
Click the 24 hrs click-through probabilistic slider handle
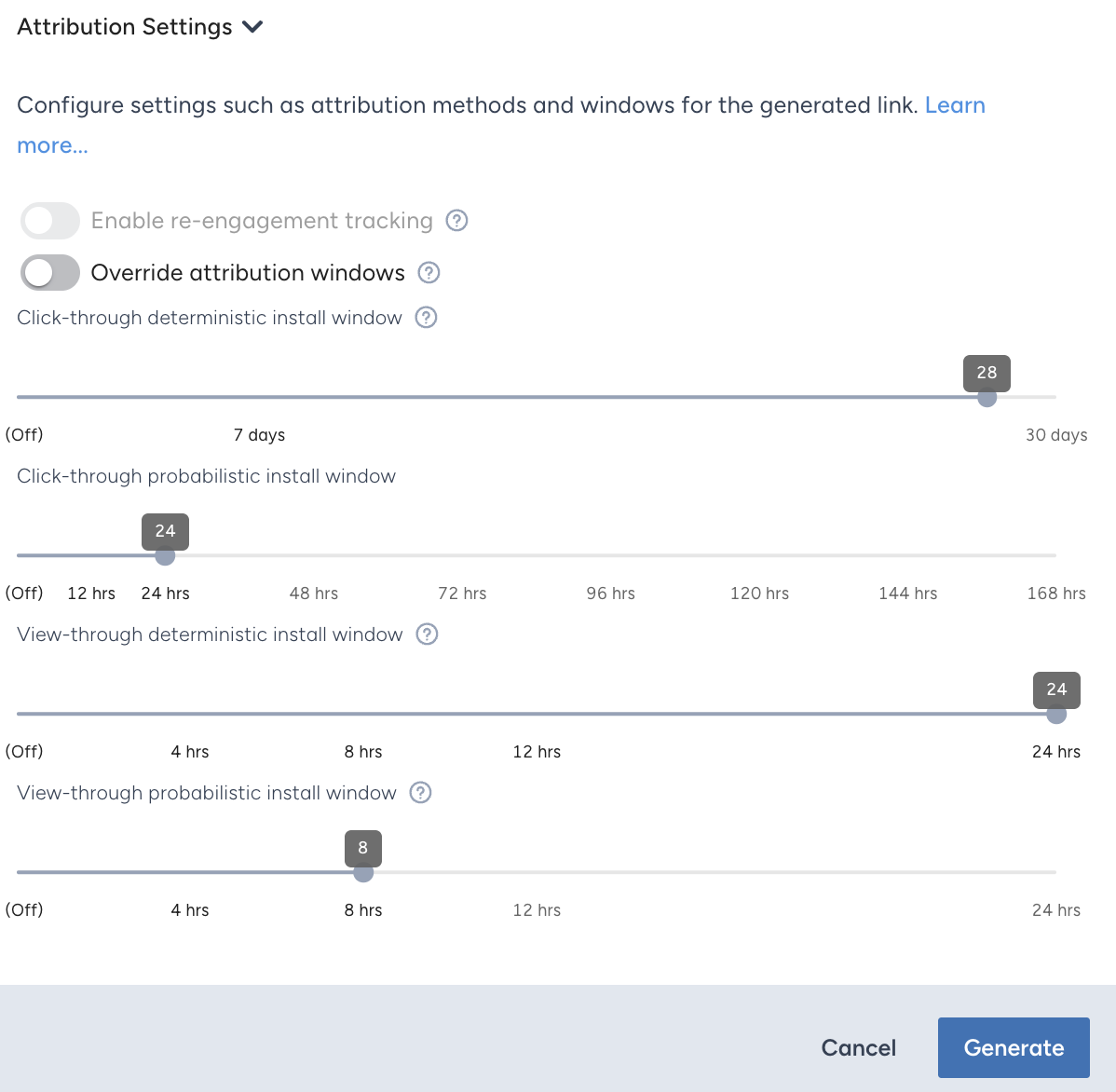point(165,555)
